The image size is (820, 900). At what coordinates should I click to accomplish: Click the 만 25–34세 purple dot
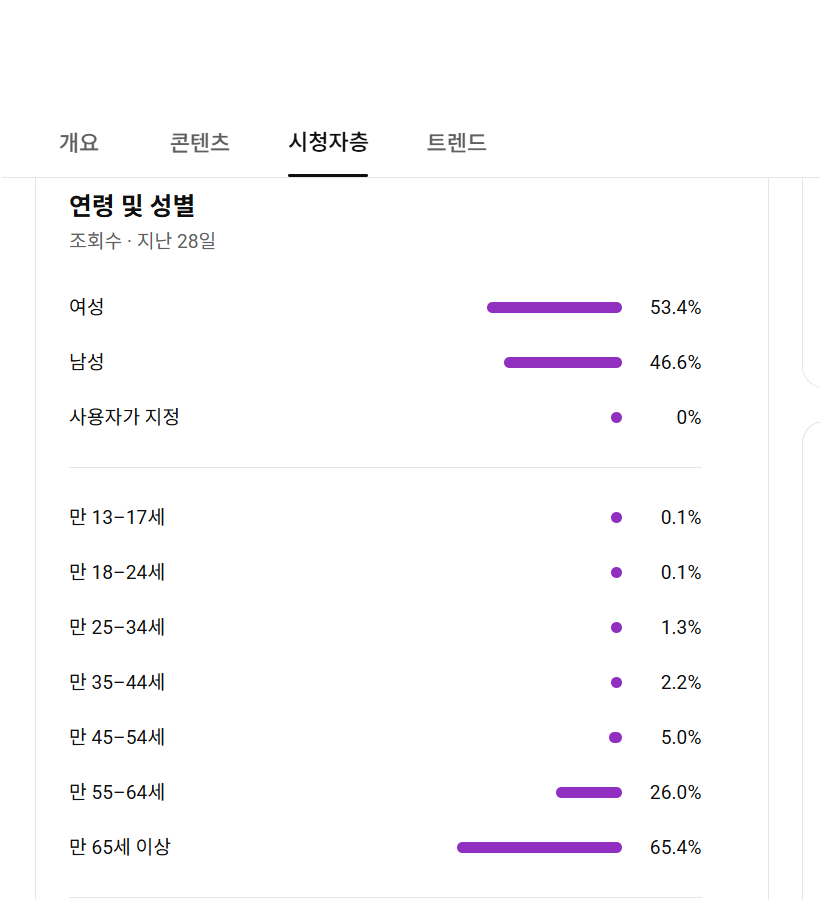[616, 627]
